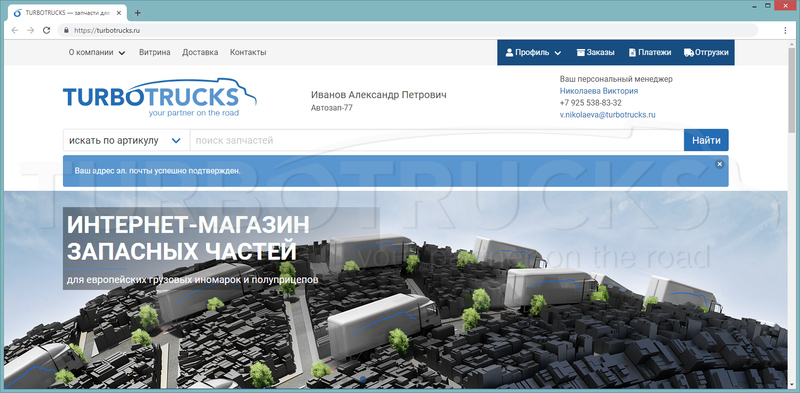800x393 pixels.
Task: Open a new browser tab
Action: pyautogui.click(x=137, y=13)
